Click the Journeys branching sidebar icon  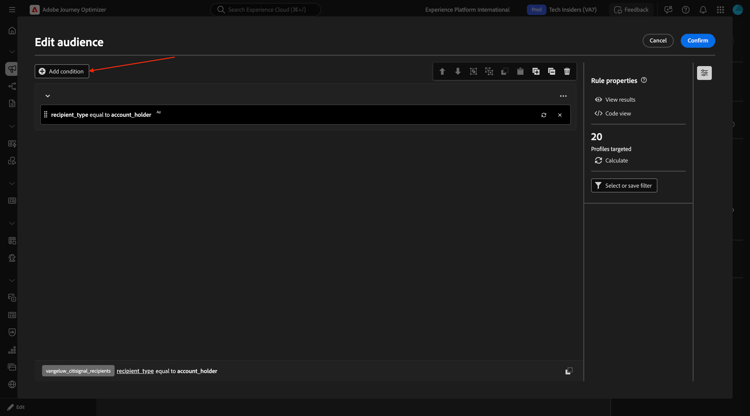click(x=12, y=86)
